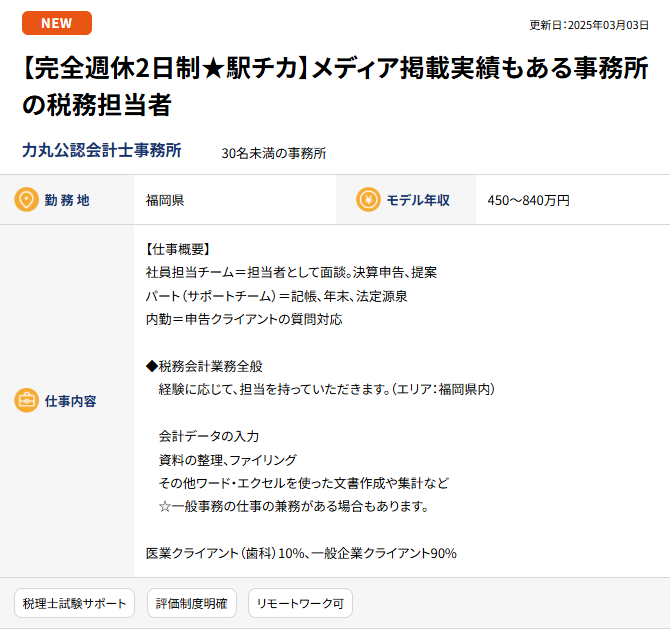
Task: Click the 450〜840万円 salary value
Action: pyautogui.click(x=528, y=200)
